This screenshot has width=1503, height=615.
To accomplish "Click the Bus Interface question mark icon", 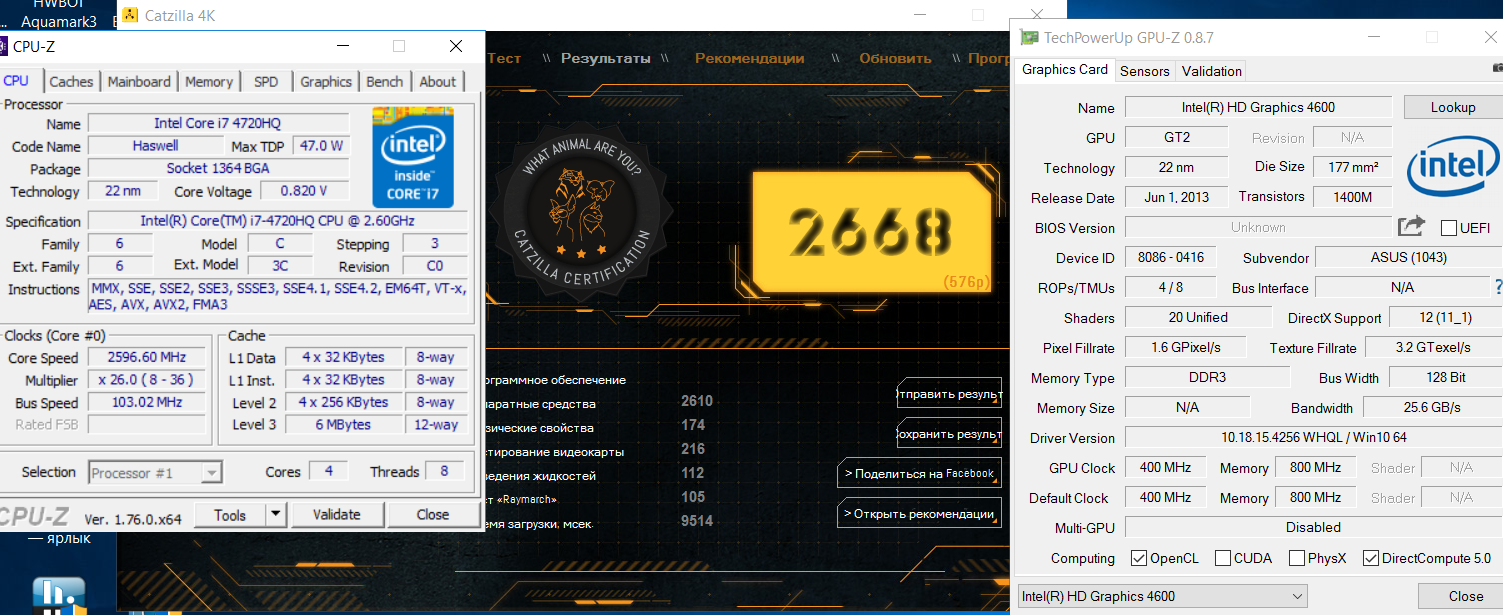I will coord(1498,287).
